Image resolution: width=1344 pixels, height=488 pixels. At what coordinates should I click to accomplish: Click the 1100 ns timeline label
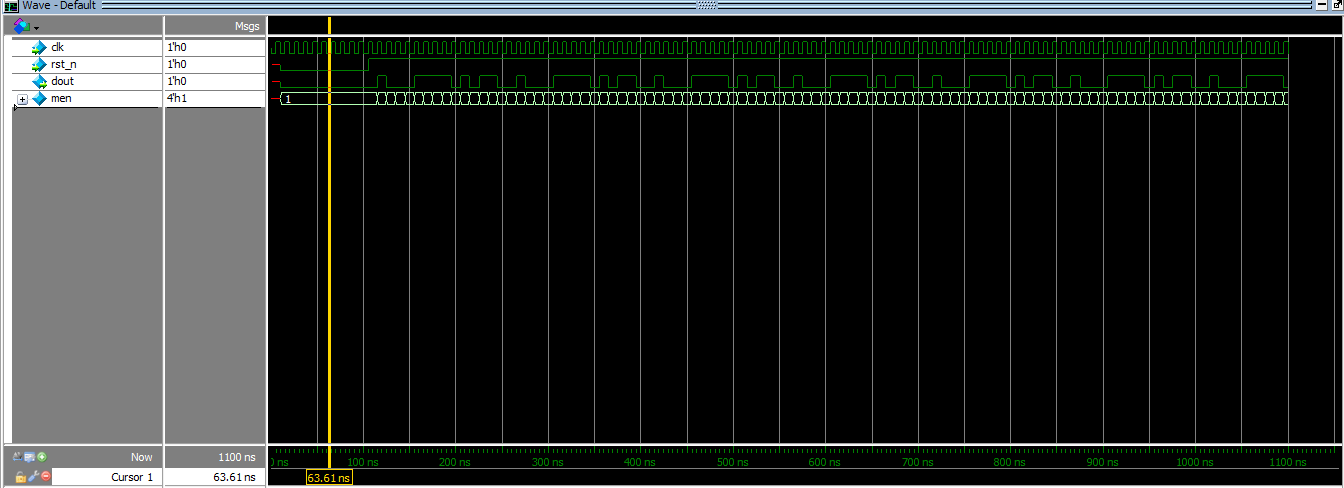click(x=1288, y=462)
